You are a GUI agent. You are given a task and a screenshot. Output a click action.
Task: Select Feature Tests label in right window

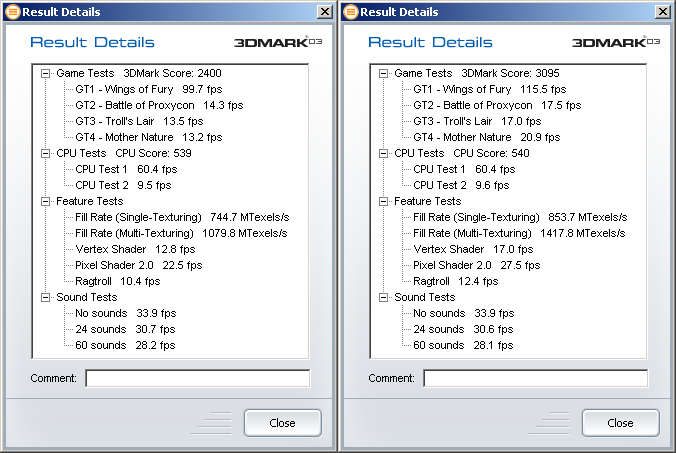(x=428, y=201)
